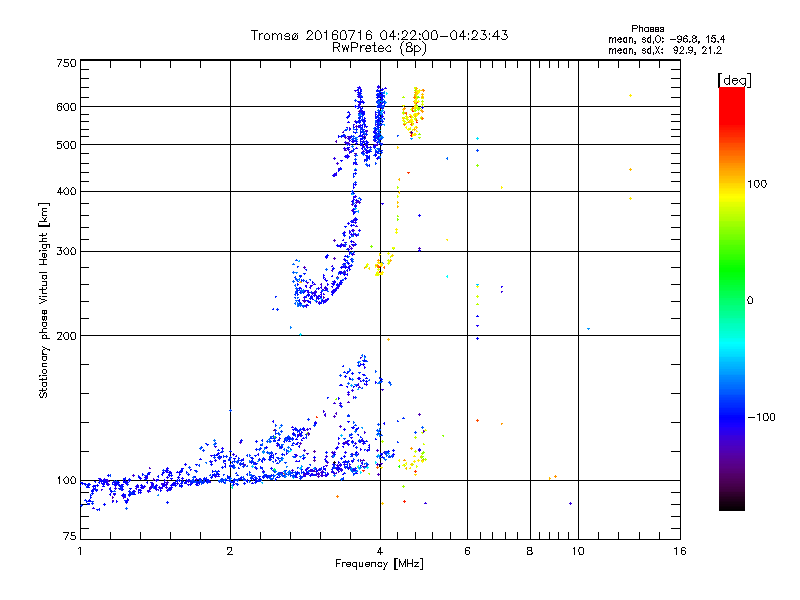The image size is (800, 600).
Task: Click the y-axis '75' tick label
Action: (x=70, y=536)
